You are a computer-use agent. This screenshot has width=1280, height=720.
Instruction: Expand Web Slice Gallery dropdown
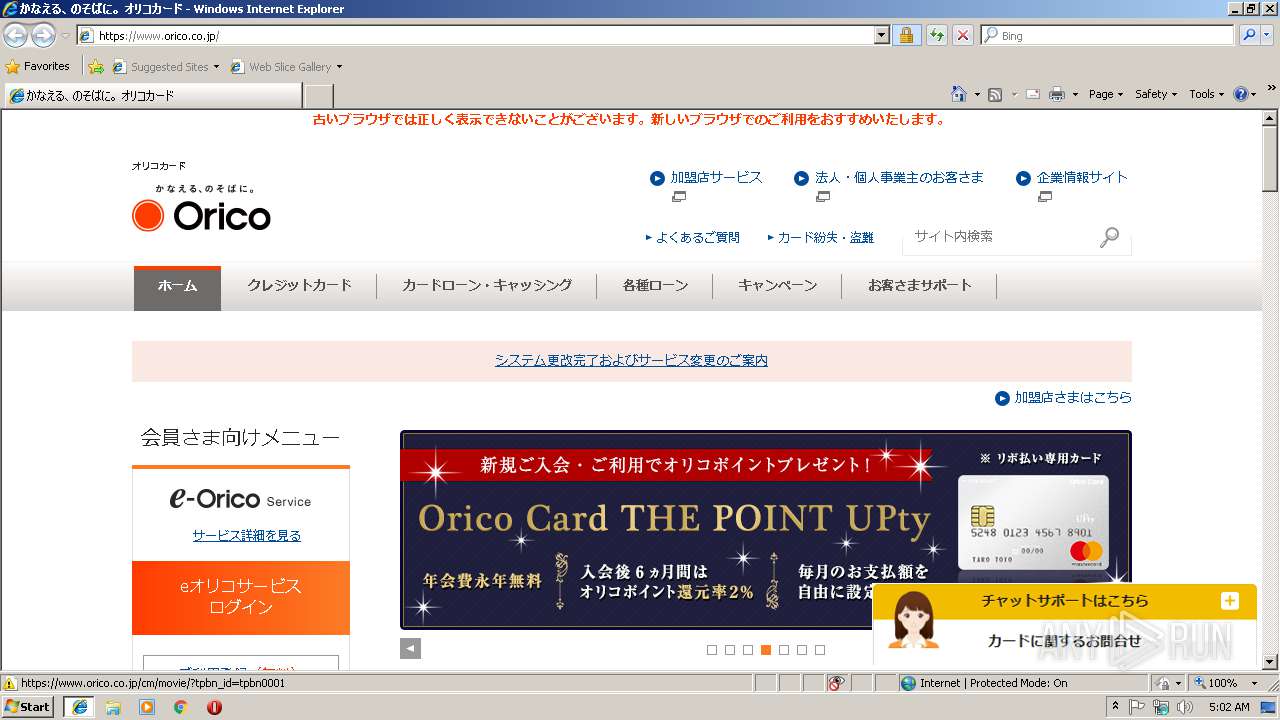pos(339,67)
